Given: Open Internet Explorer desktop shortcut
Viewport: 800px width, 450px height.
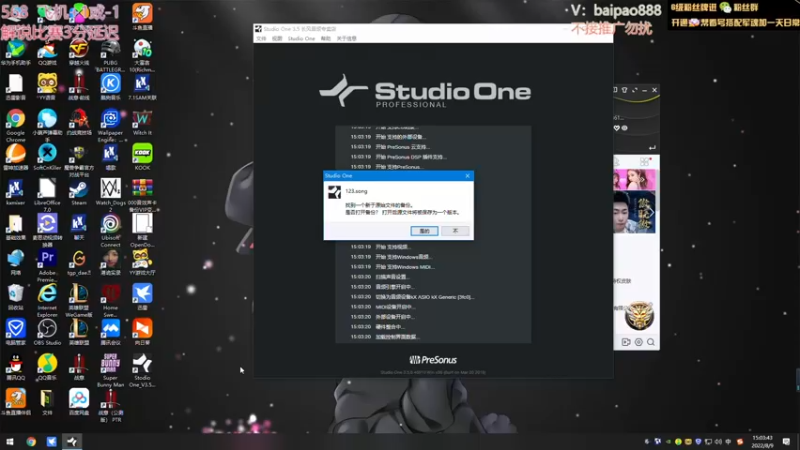Looking at the screenshot, I should click(x=47, y=300).
